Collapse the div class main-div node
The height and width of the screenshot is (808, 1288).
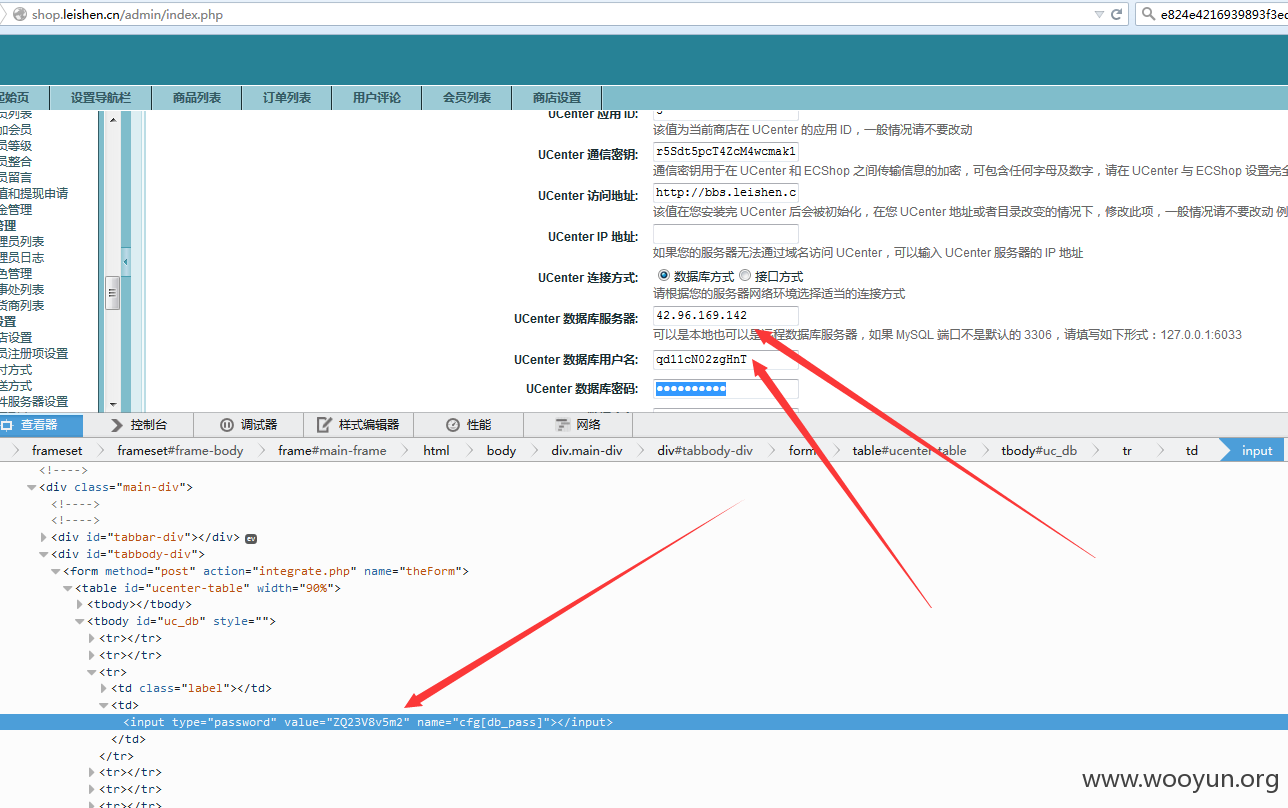31,487
